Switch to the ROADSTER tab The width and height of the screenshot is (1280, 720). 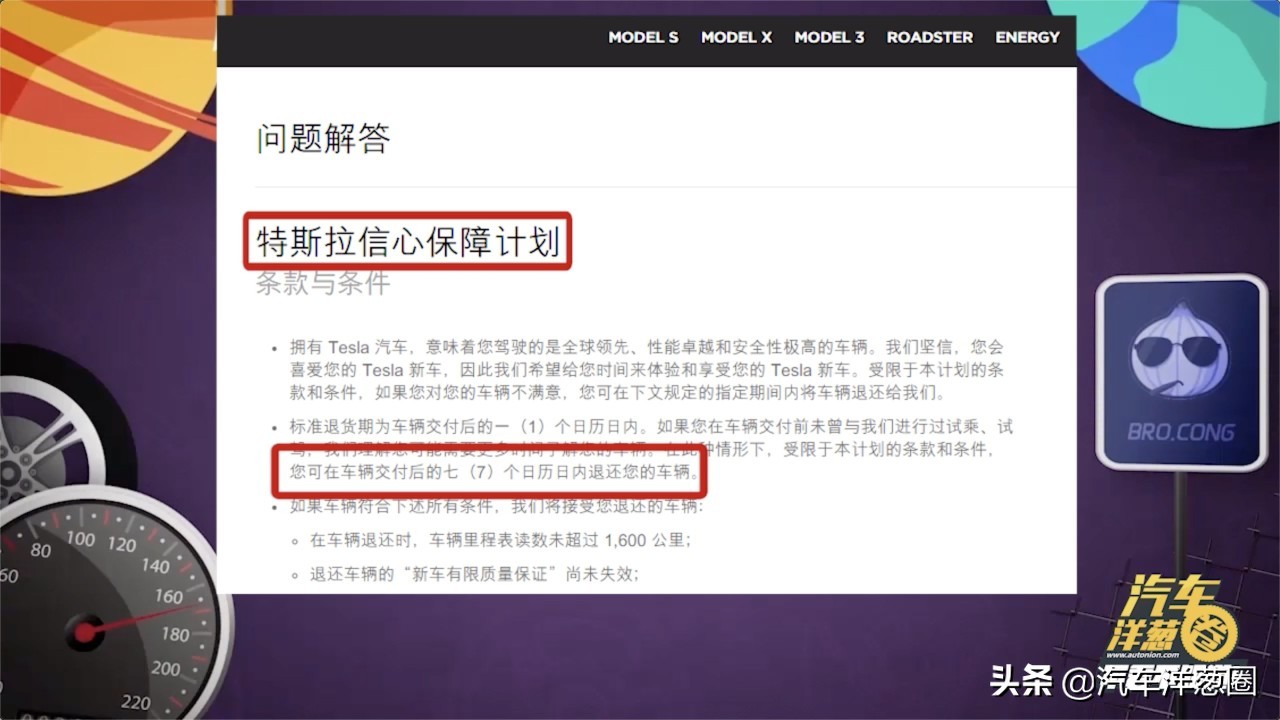(929, 37)
